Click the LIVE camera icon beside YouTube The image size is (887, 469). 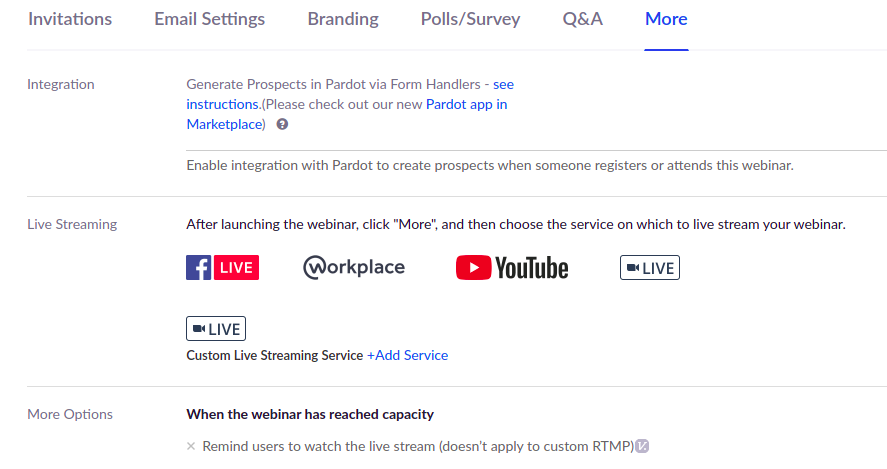pyautogui.click(x=650, y=268)
